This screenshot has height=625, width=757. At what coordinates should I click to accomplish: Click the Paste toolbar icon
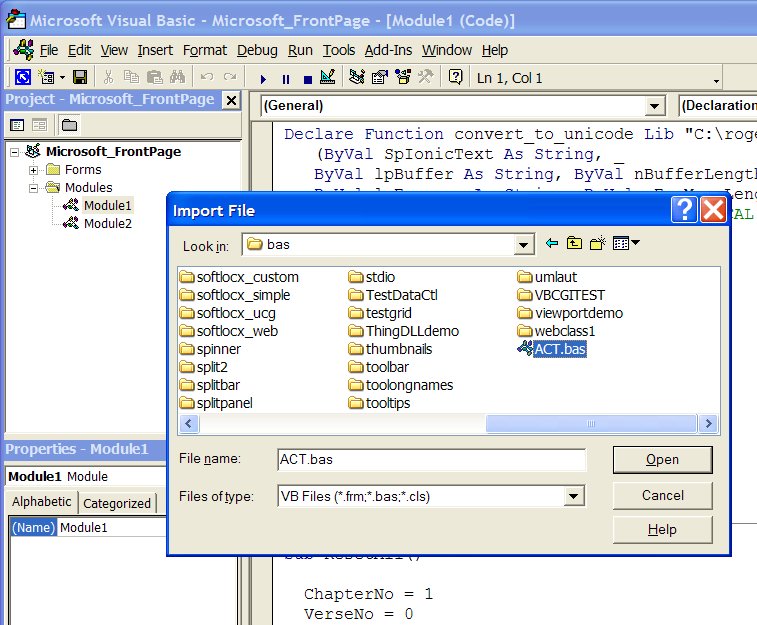tap(154, 77)
